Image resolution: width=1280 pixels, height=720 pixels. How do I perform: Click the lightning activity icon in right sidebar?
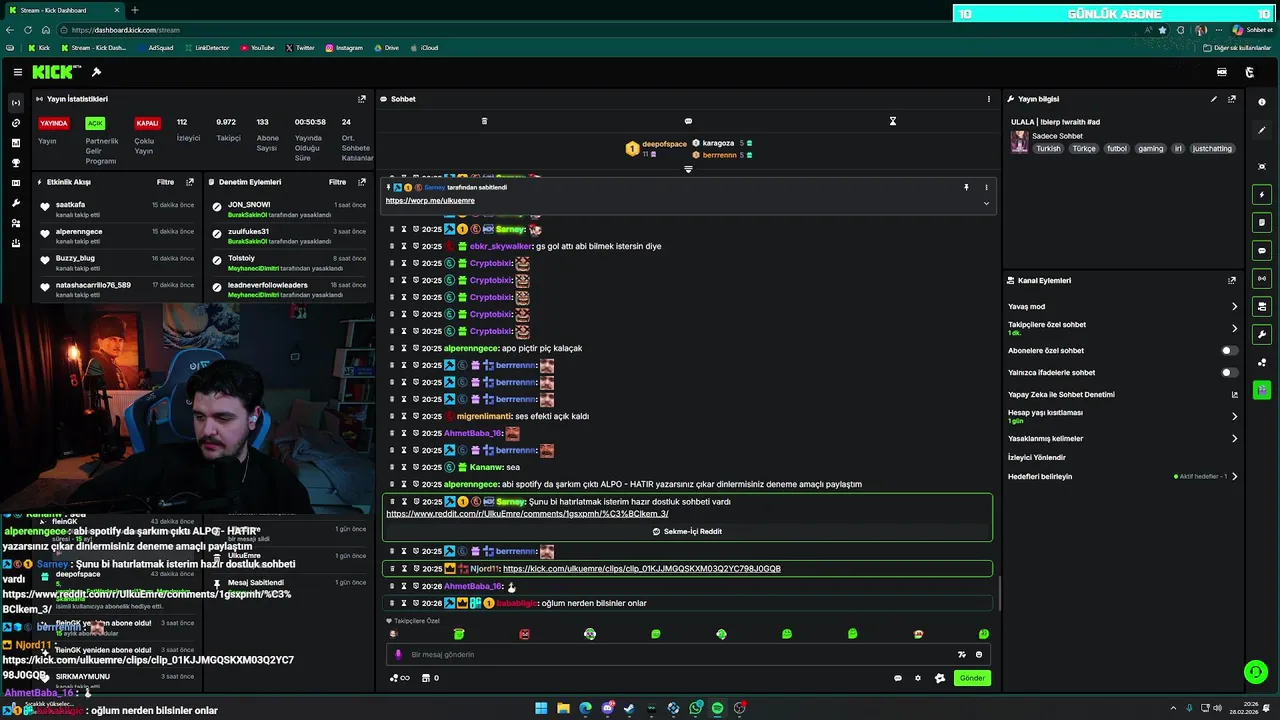tap(1262, 194)
